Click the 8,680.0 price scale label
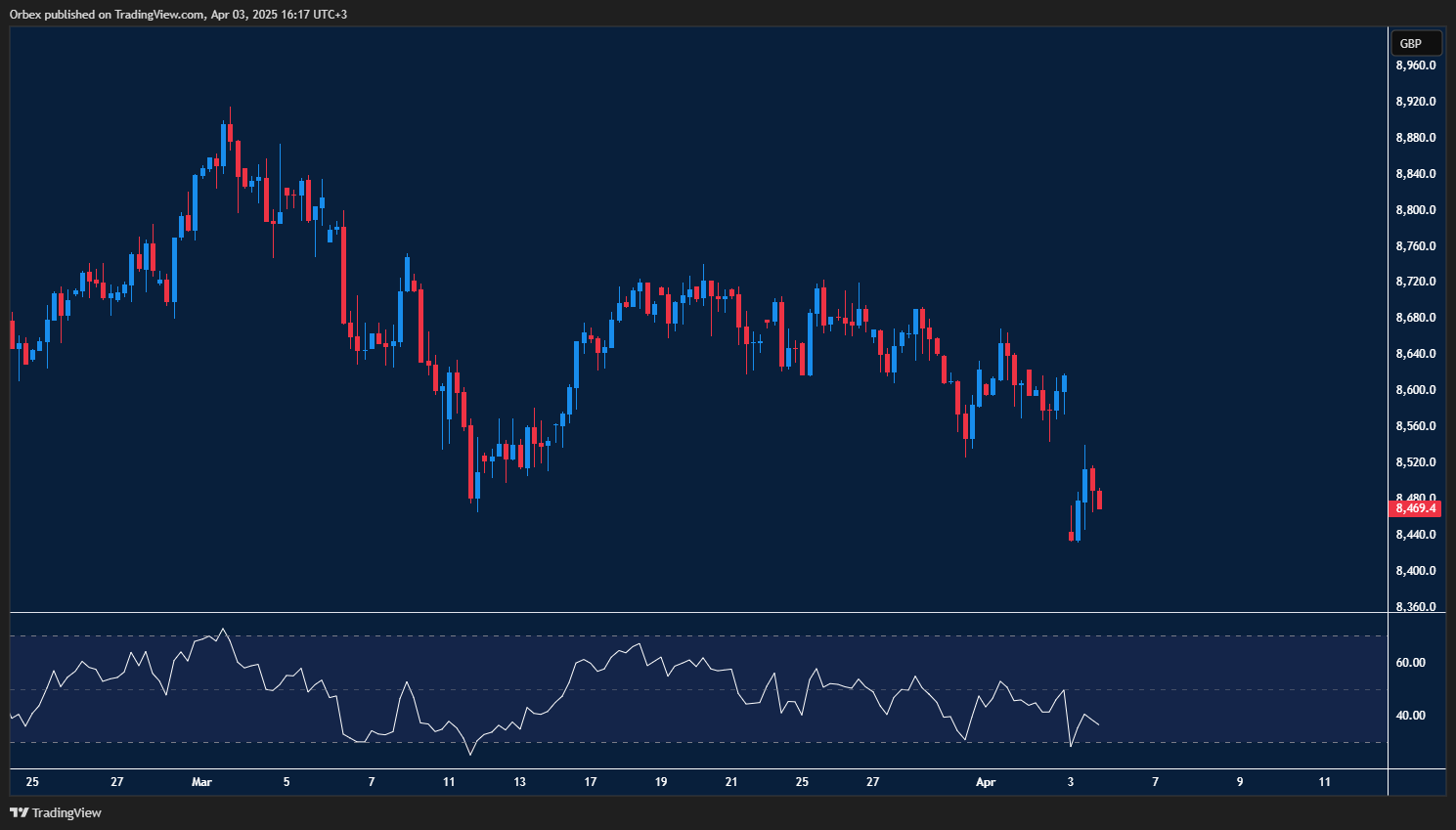1456x830 pixels. click(1414, 317)
